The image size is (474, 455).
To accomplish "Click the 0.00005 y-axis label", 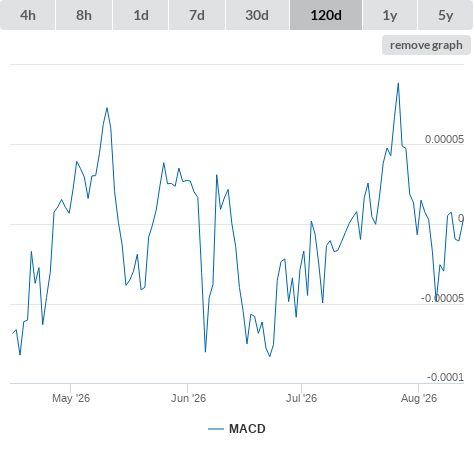I will pyautogui.click(x=444, y=139).
